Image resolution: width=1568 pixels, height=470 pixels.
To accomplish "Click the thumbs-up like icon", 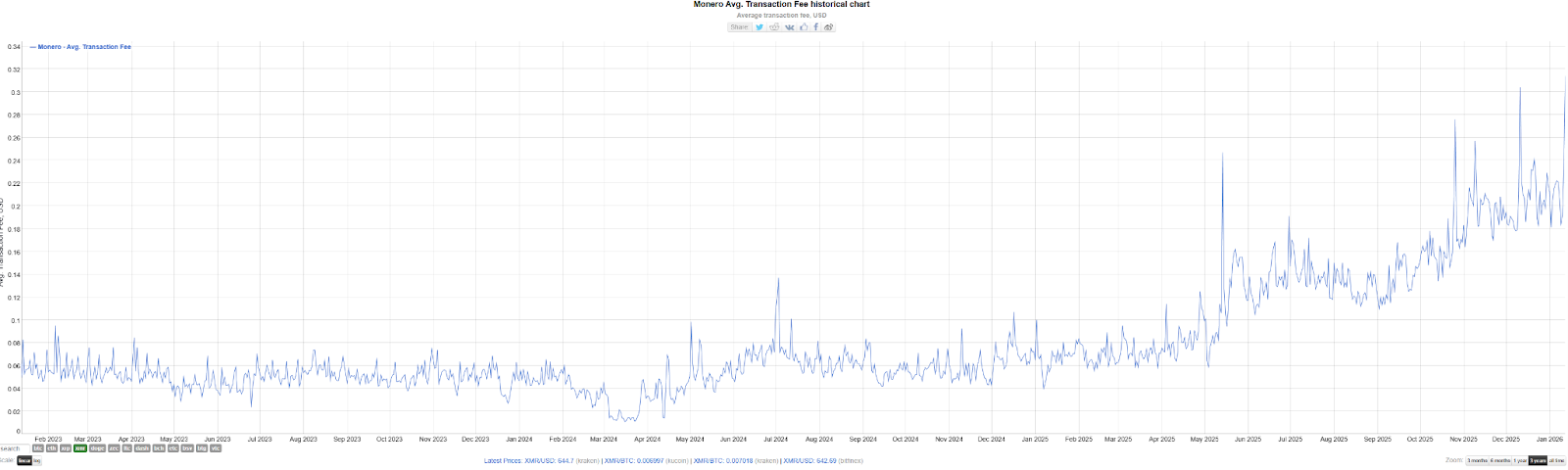I will pos(804,27).
